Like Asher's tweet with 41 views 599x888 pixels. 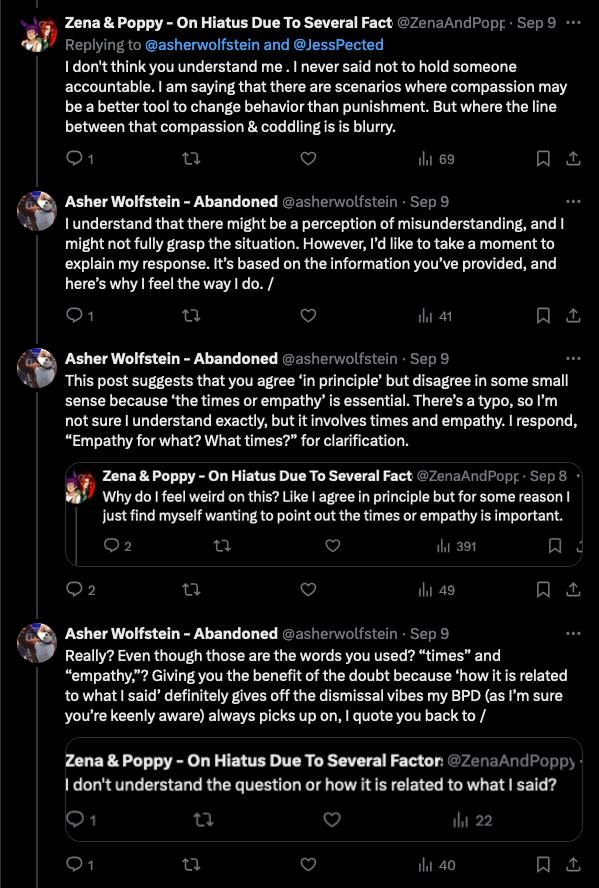pyautogui.click(x=308, y=315)
